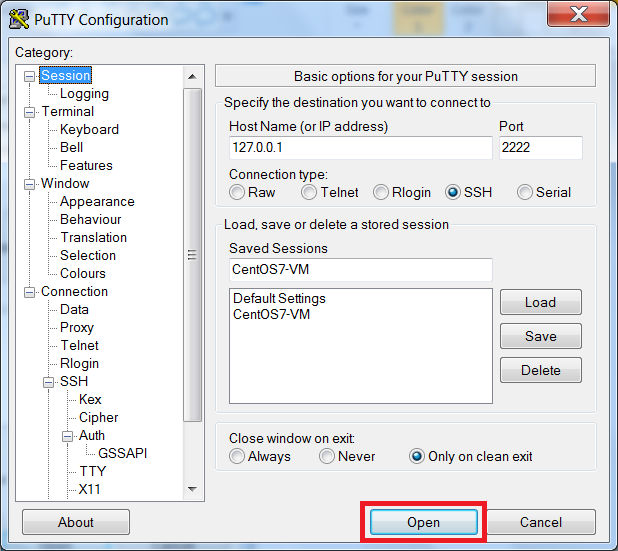Collapse the SSH category expander
The image size is (618, 551).
pyautogui.click(x=48, y=382)
